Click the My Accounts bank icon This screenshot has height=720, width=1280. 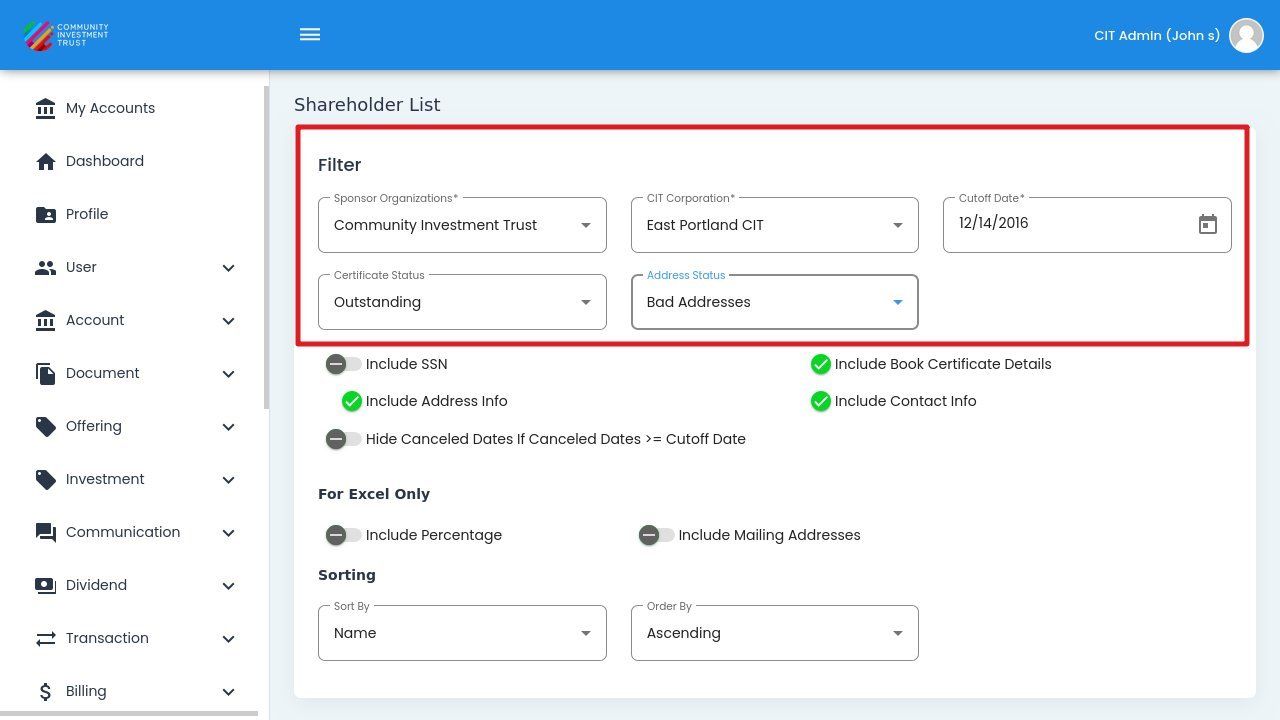(45, 108)
